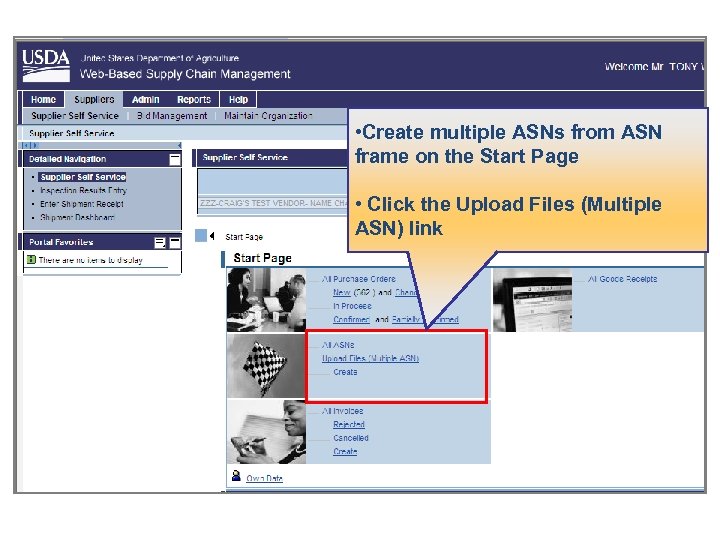
Task: Click the Portal Favorites panel header
Action: point(102,242)
